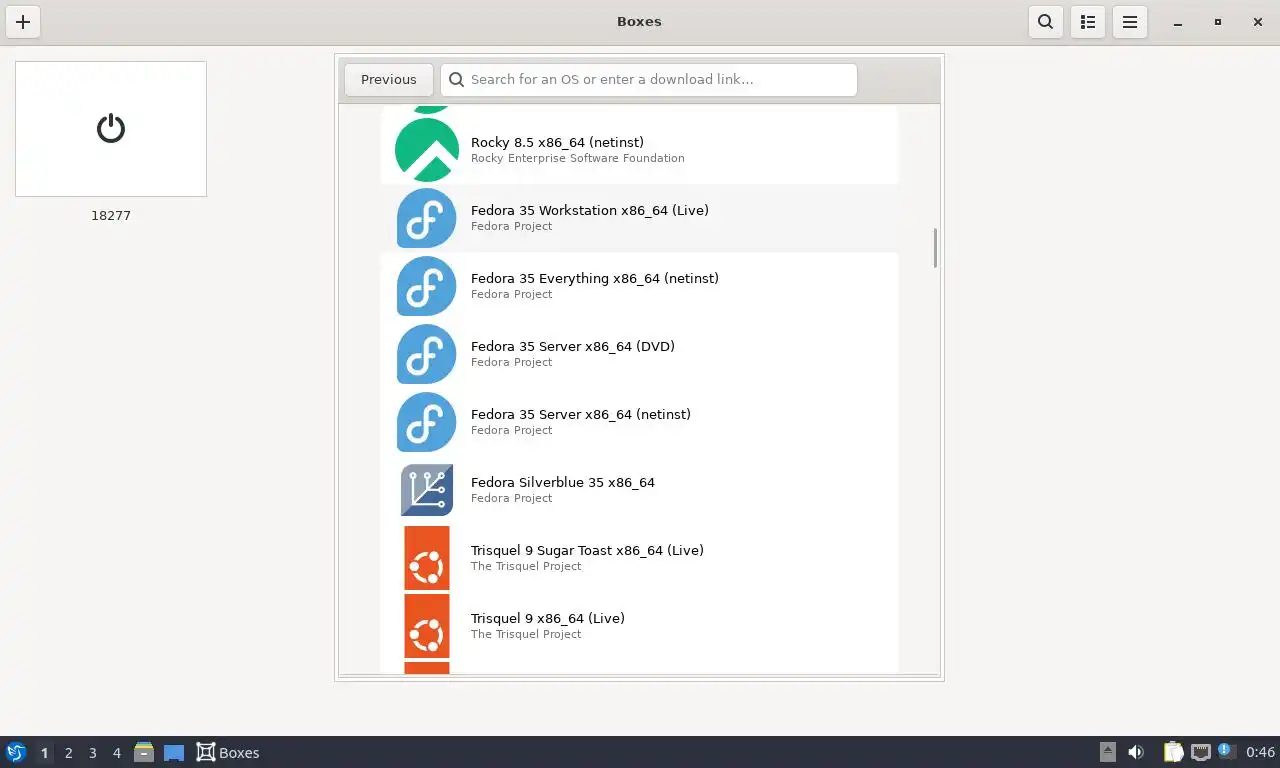Select workspace 1 in the pager
Screen dimensions: 1280x768
(x=44, y=753)
